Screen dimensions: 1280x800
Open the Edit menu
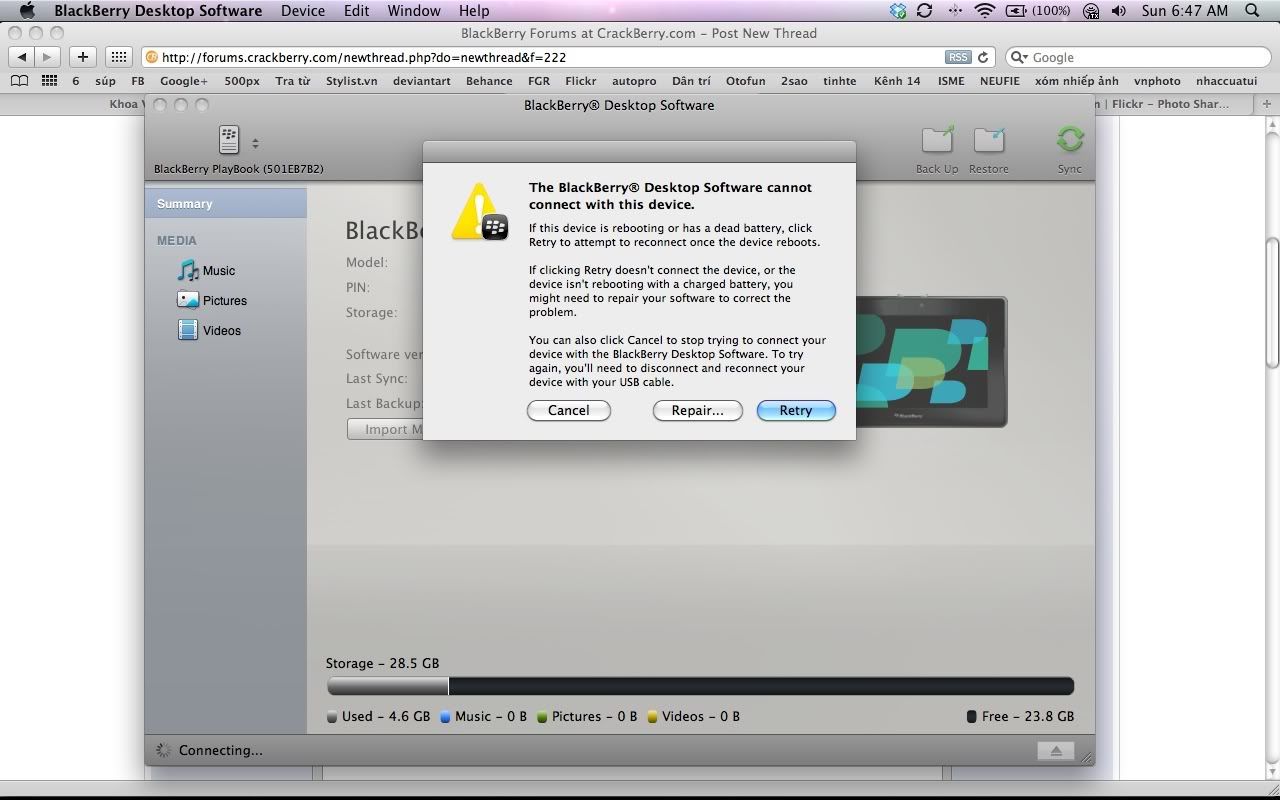[x=356, y=11]
